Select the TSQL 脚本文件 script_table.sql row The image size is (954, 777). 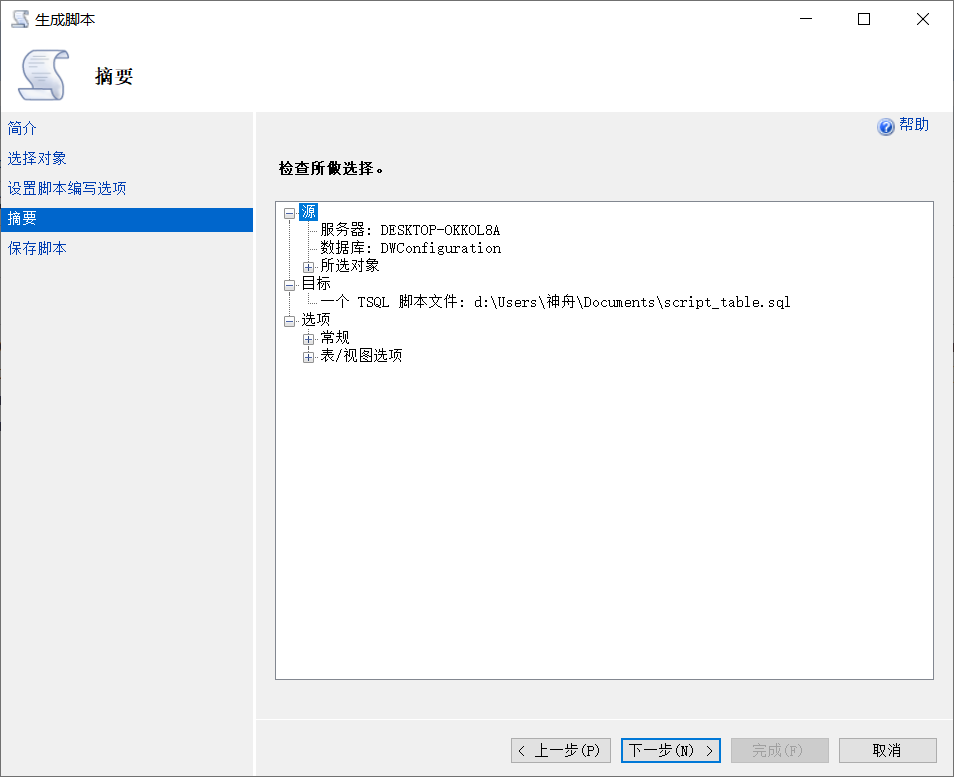pyautogui.click(x=555, y=302)
